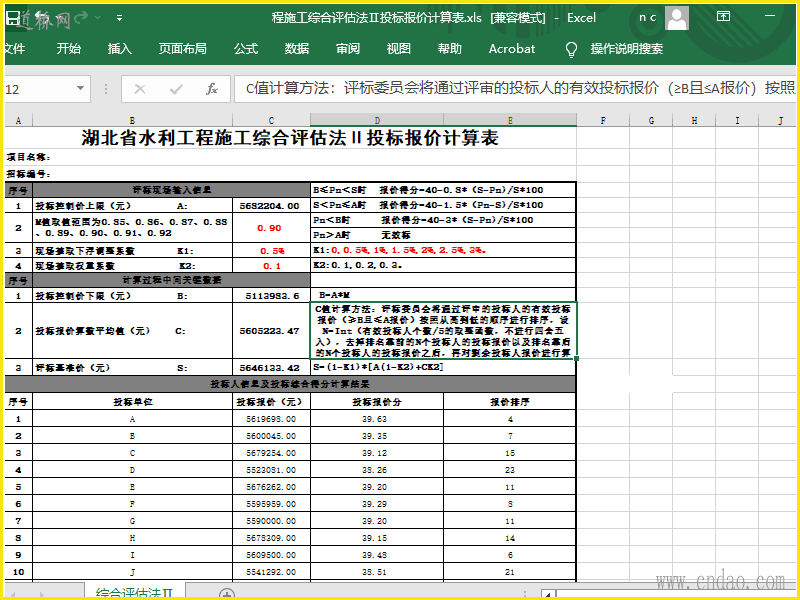Select the 投标单位 column heading cell
Screen dimensions: 800x600
133,402
